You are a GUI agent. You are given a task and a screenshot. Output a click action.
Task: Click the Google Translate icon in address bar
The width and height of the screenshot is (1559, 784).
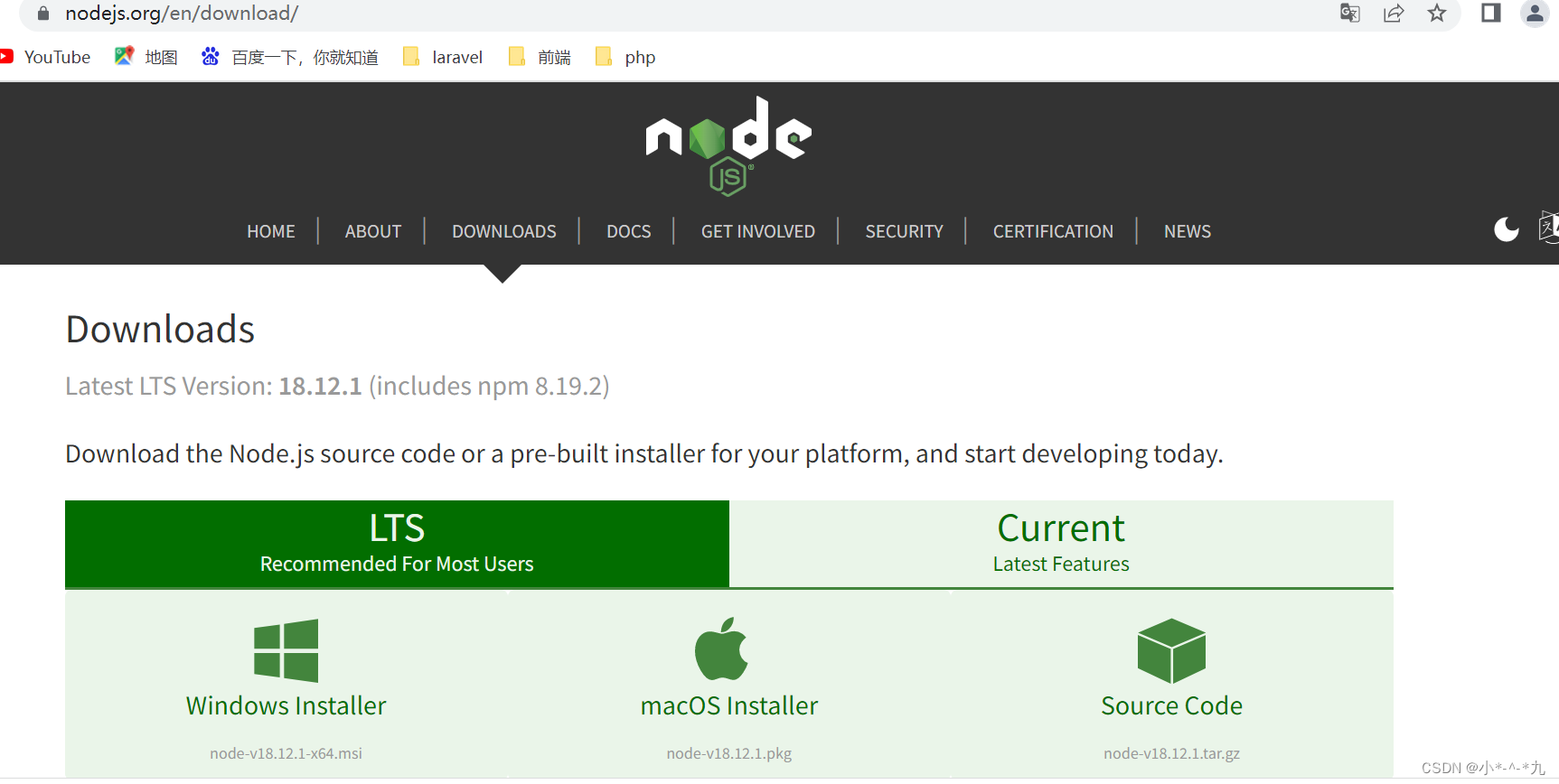(x=1349, y=13)
